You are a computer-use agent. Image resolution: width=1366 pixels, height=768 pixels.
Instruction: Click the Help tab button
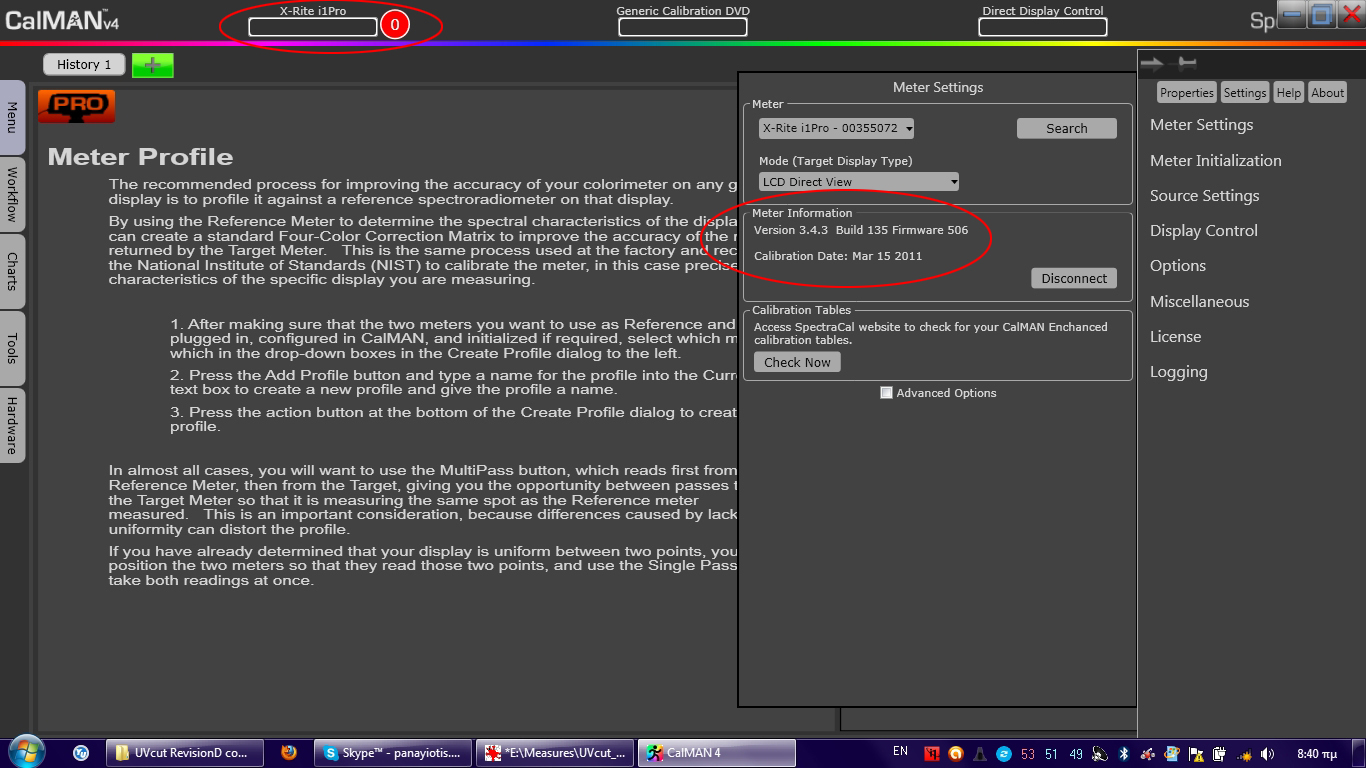tap(1289, 92)
